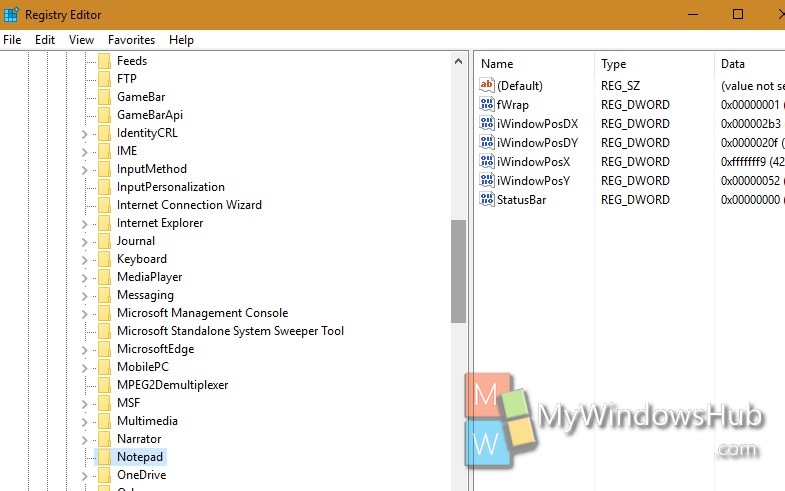This screenshot has height=491, width=785.
Task: Click the iWindowPosX DWORD icon
Action: pyautogui.click(x=487, y=161)
